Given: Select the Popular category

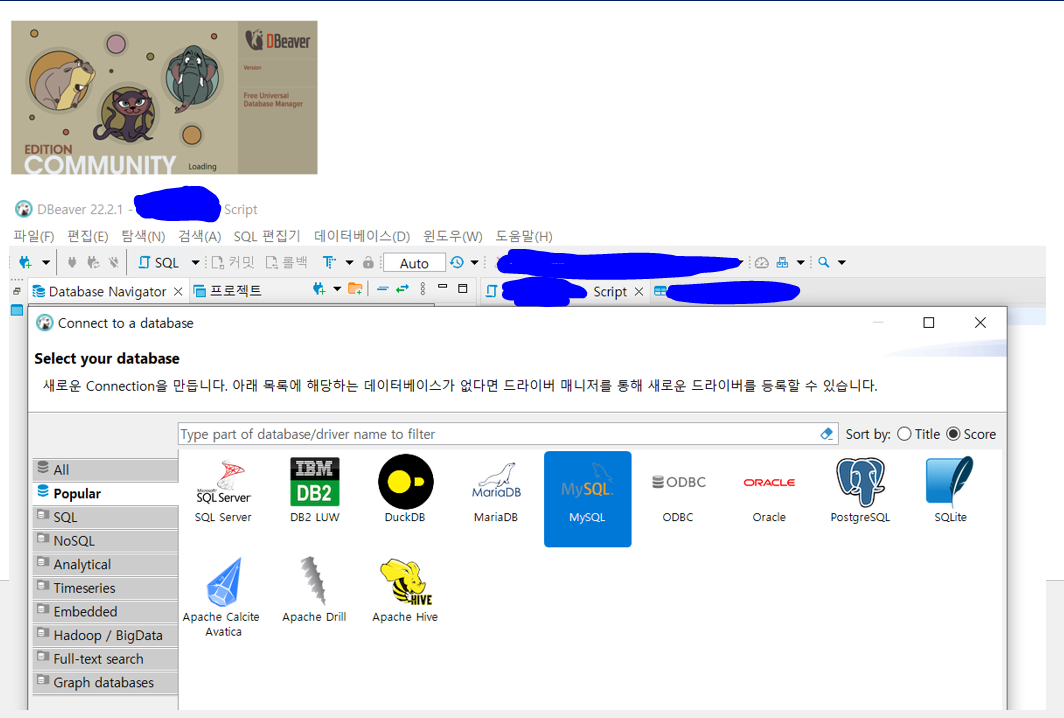Looking at the screenshot, I should (x=105, y=493).
